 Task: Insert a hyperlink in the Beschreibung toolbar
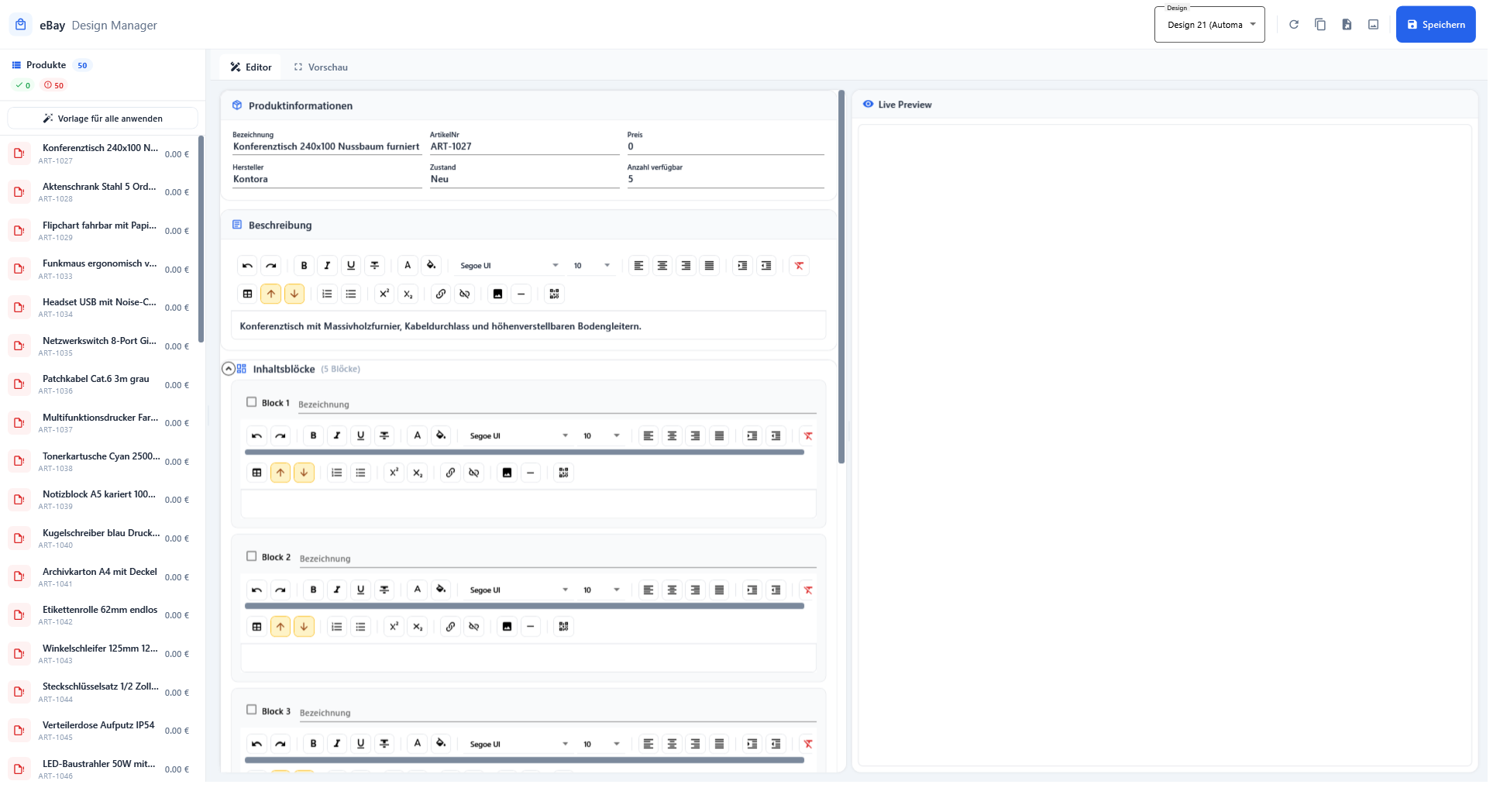(441, 294)
